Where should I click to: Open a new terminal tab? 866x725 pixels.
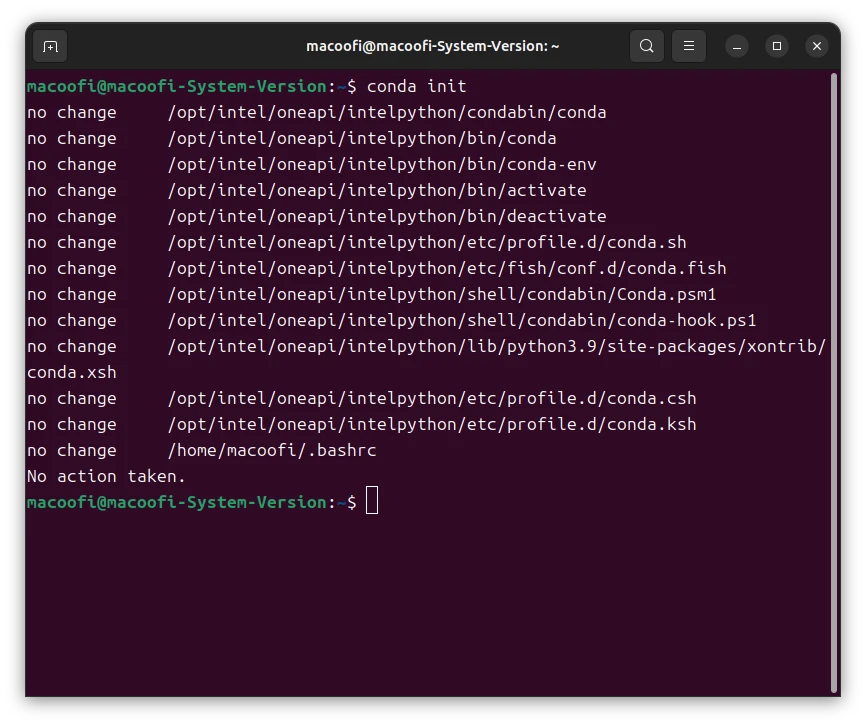pyautogui.click(x=51, y=46)
